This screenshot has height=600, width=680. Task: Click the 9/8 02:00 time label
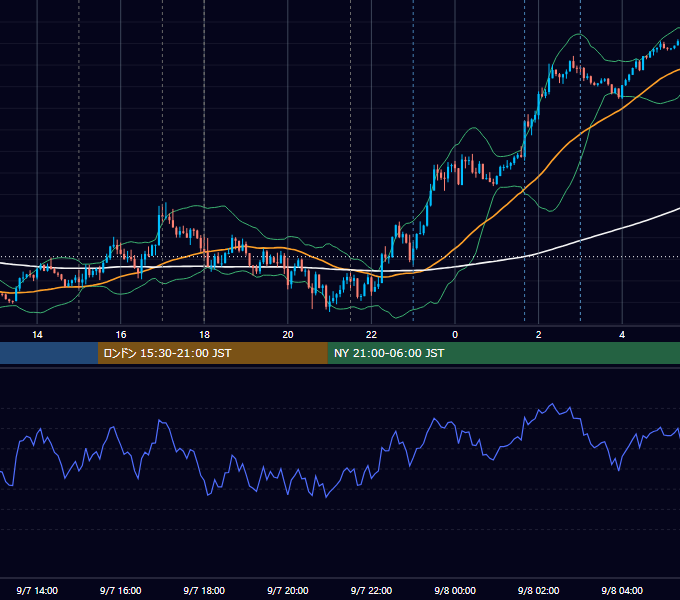(539, 590)
